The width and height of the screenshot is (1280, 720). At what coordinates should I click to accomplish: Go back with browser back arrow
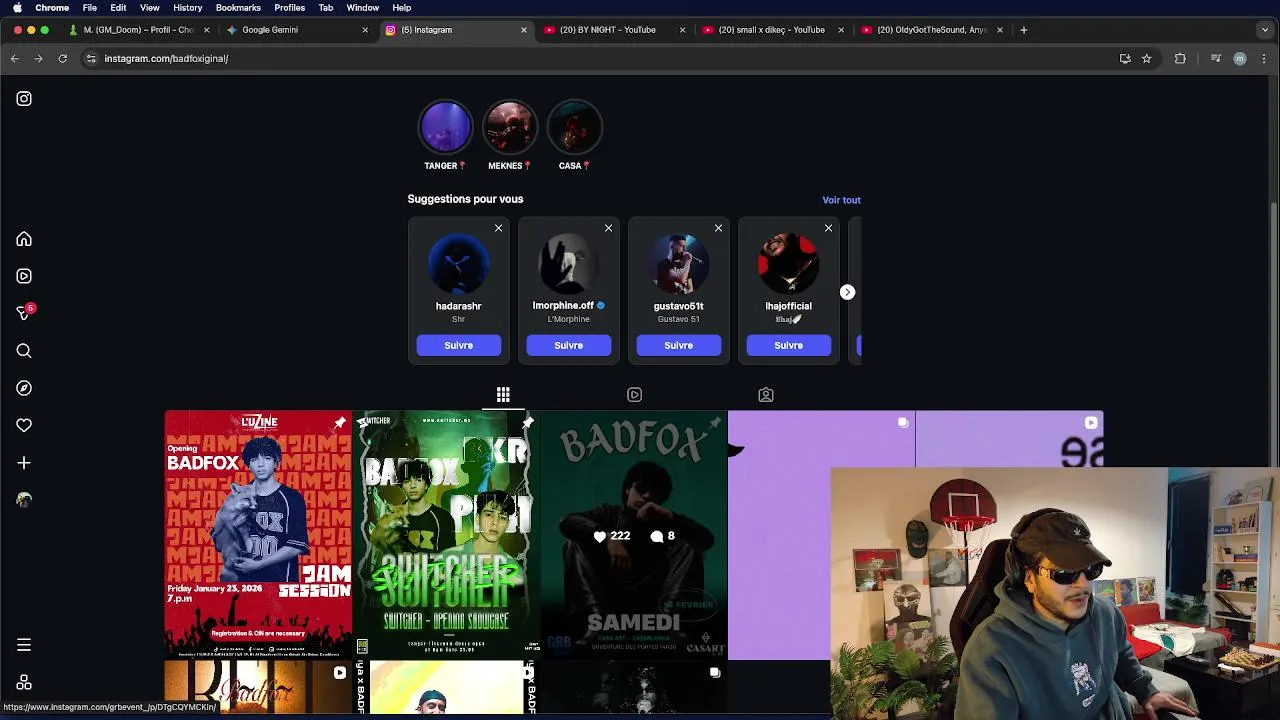15,59
